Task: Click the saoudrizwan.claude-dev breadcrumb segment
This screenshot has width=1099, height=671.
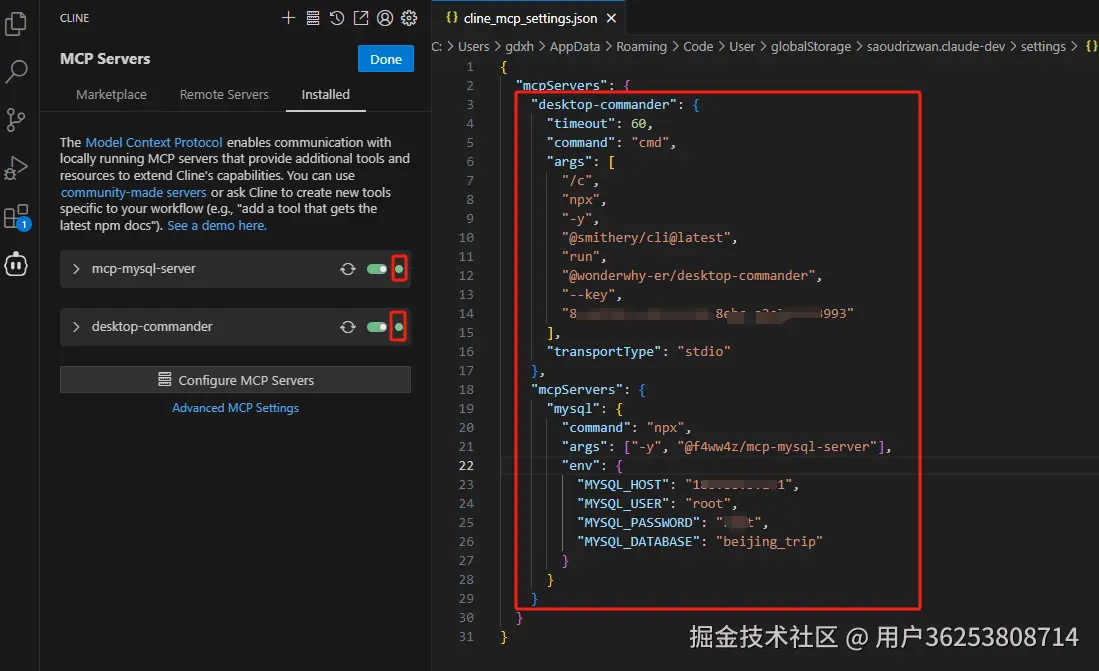Action: click(x=936, y=46)
